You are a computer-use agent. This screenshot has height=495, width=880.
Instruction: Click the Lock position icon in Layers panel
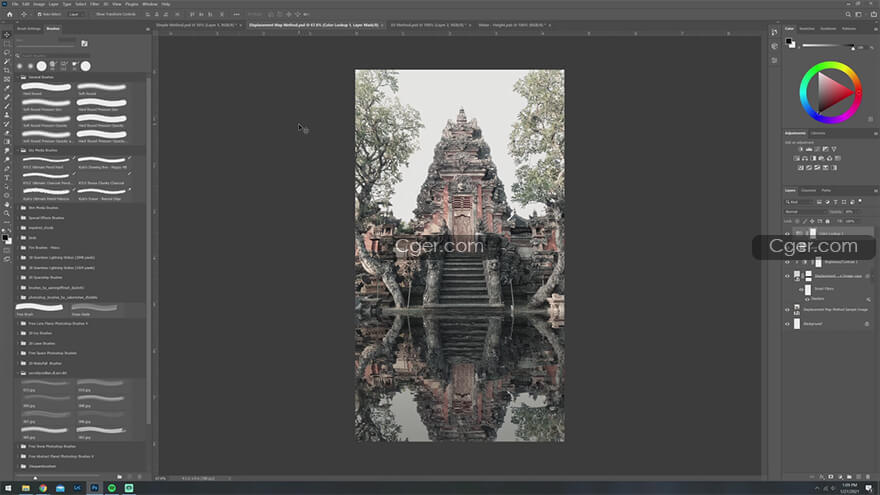[x=812, y=221]
